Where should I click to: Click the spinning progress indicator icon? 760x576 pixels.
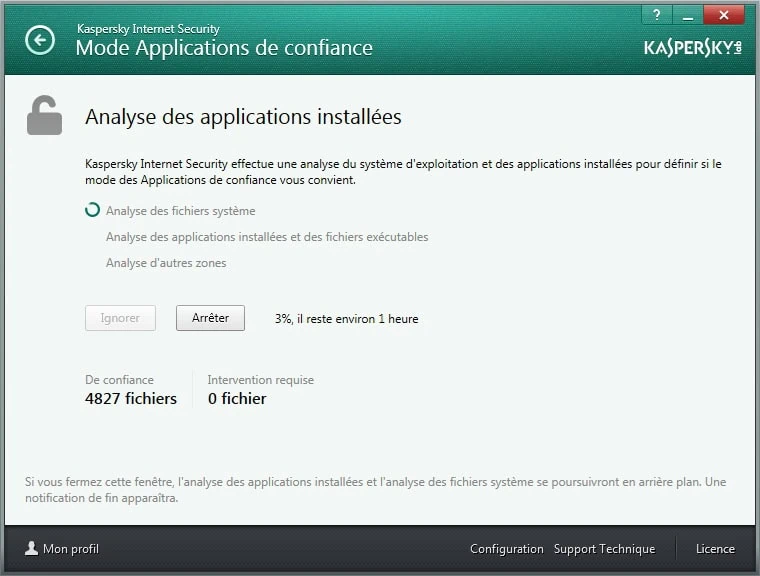tap(93, 211)
